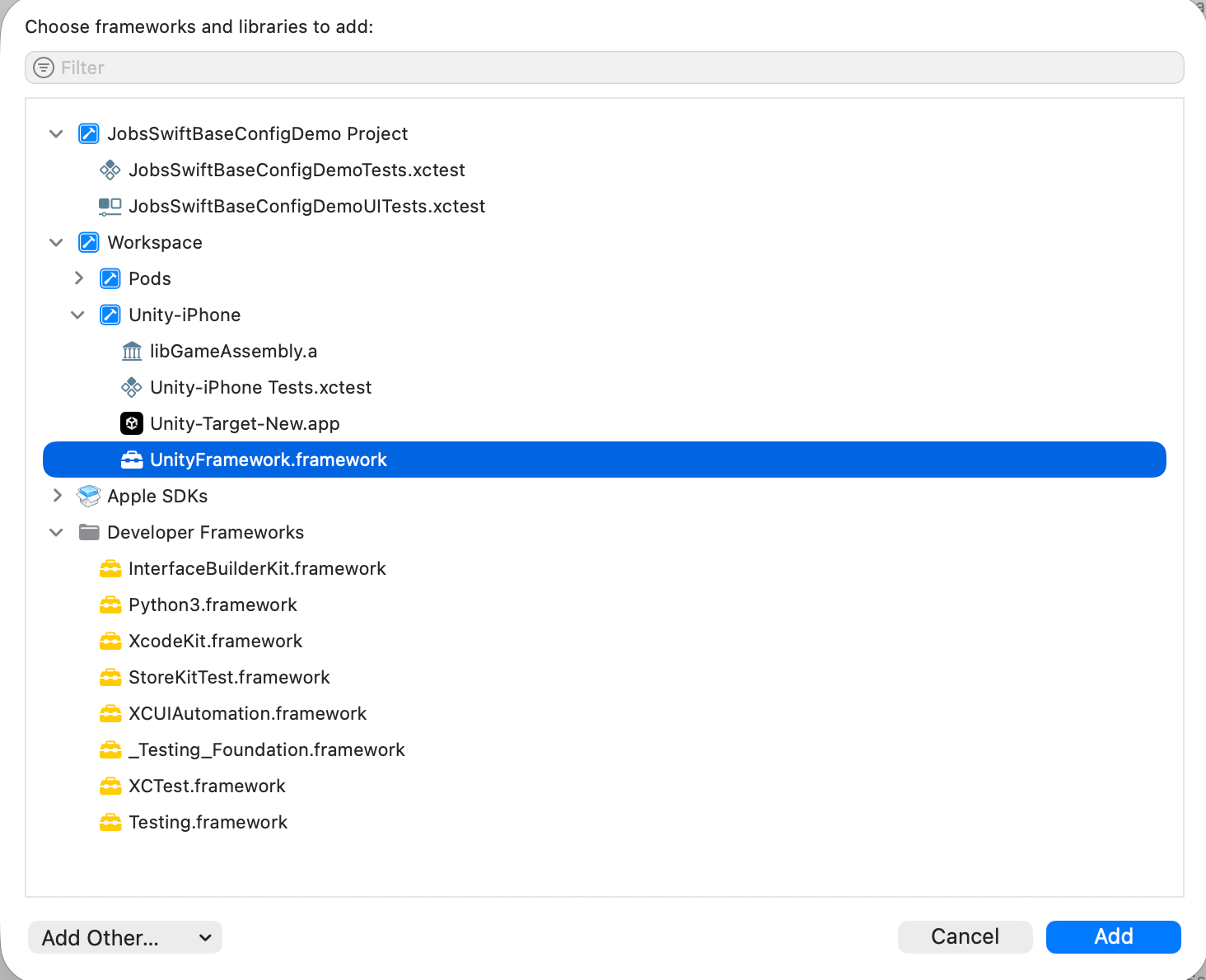
Task: Expand the Apple SDKs group
Action: point(57,496)
